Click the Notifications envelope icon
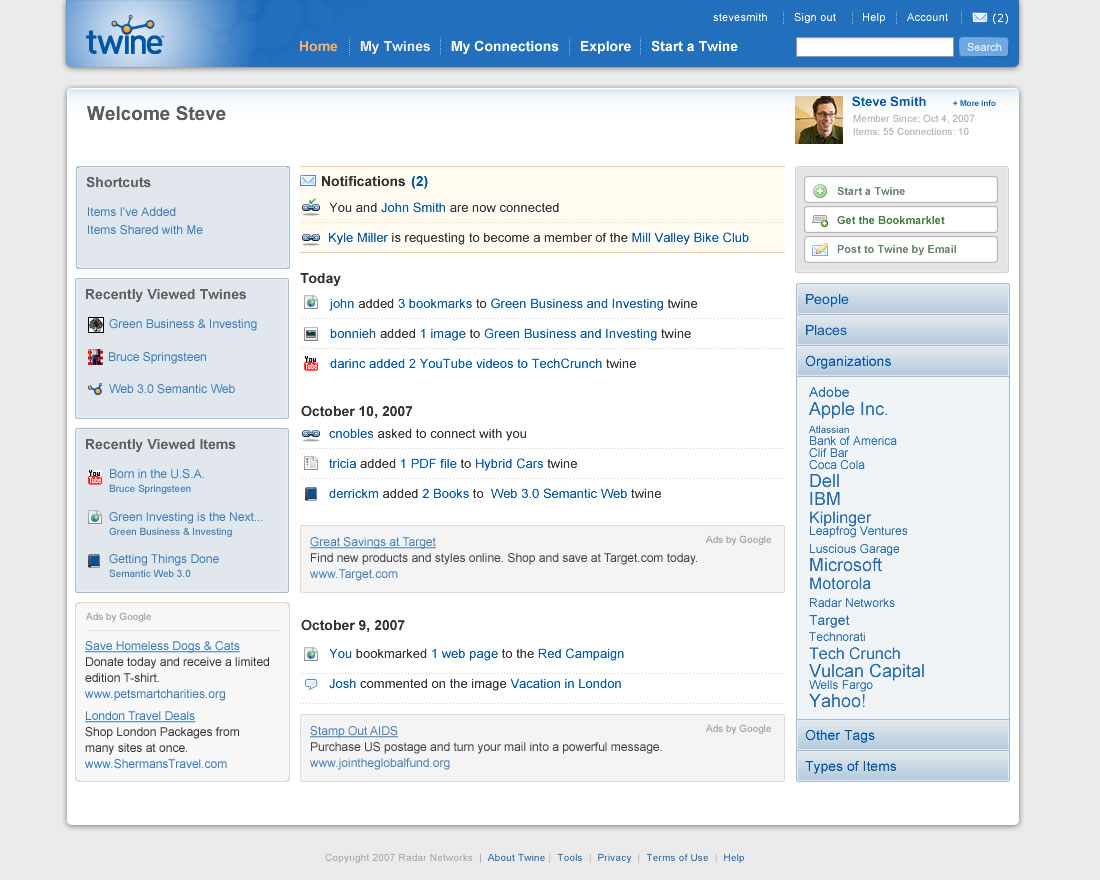The height and width of the screenshot is (880, 1100). tap(308, 181)
